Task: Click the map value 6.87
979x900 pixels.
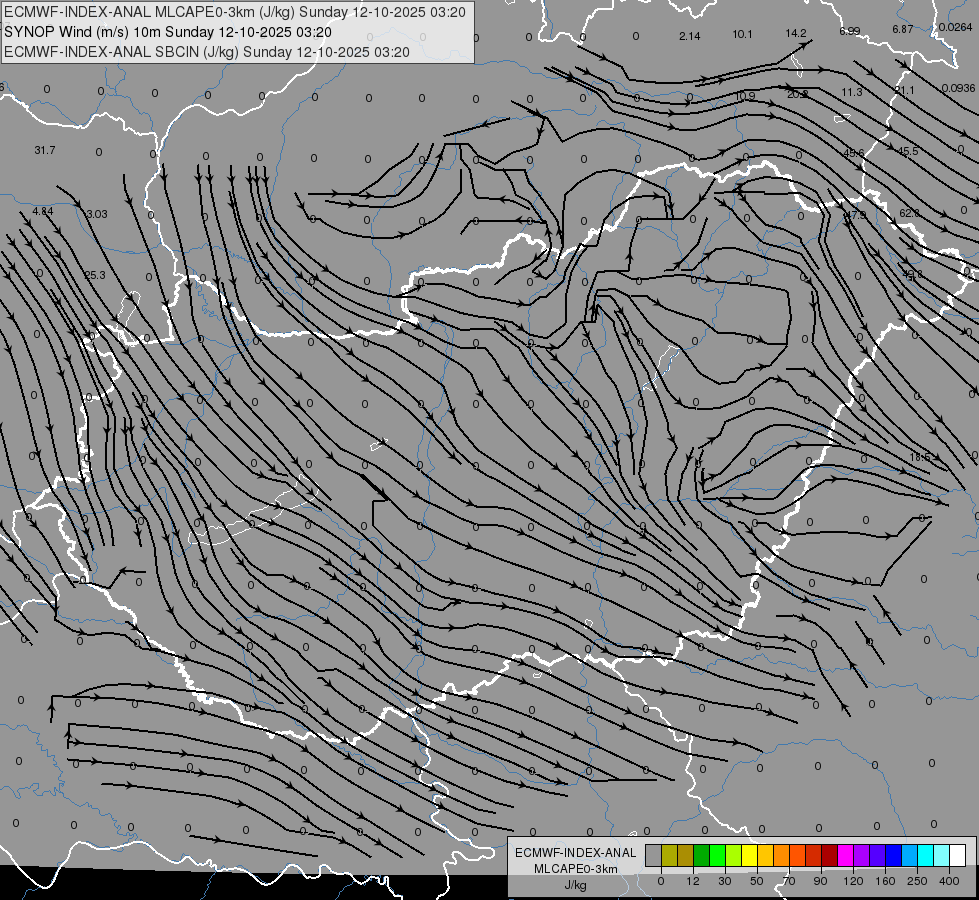Action: click(x=903, y=29)
